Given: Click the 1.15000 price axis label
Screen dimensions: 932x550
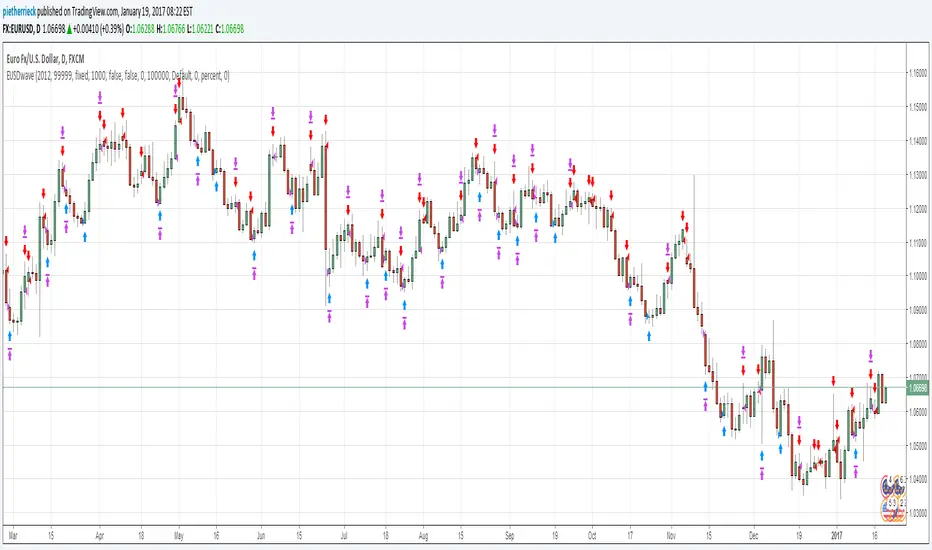Looking at the screenshot, I should (x=918, y=107).
